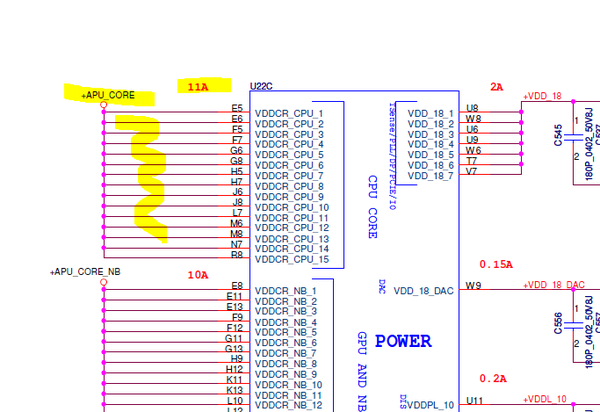
Task: Select capacitor C545 designator
Action: tap(558, 134)
